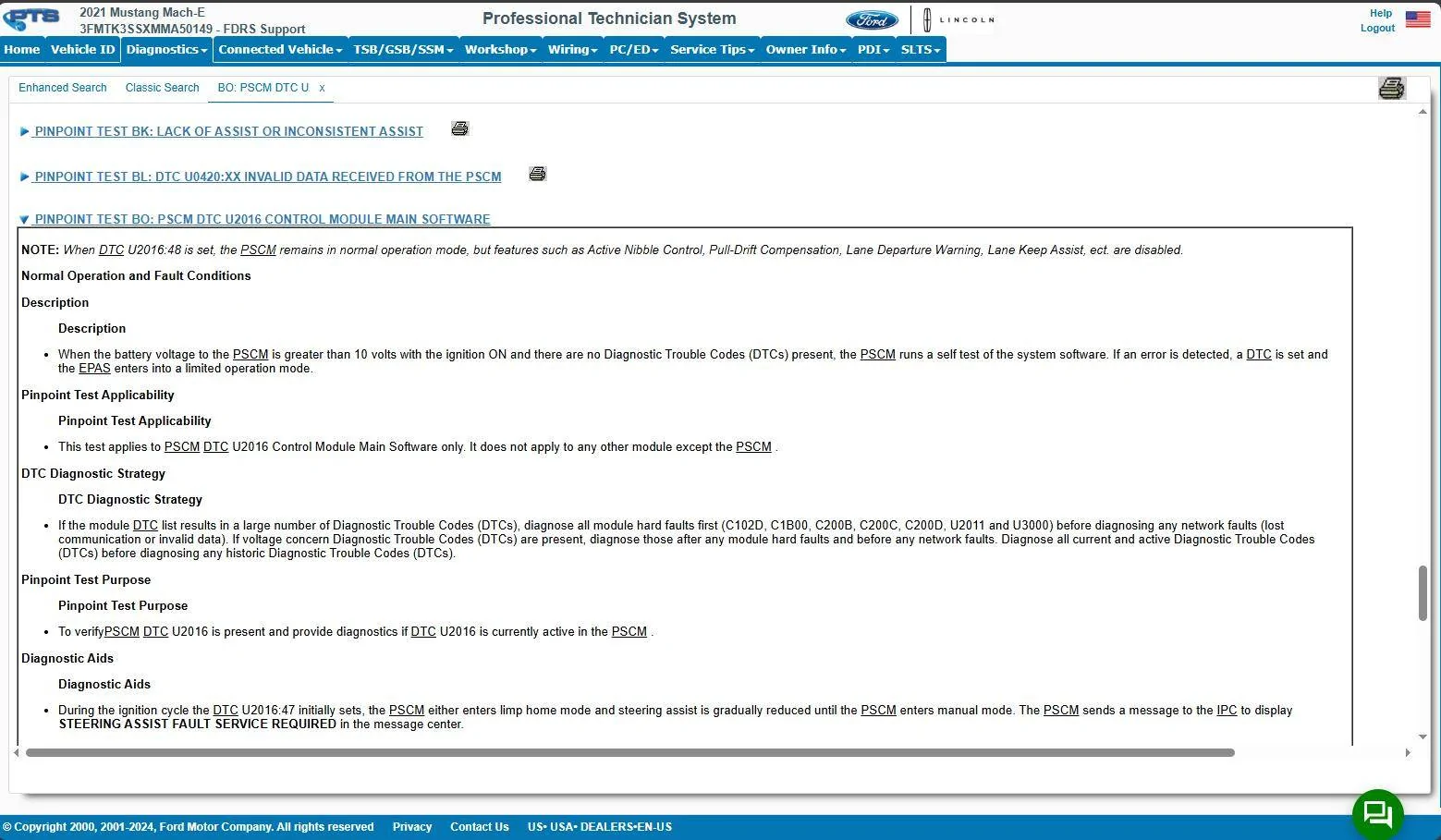This screenshot has height=840, width=1441.
Task: Open the TSB/GSB/SSM dropdown menu
Action: 403,50
